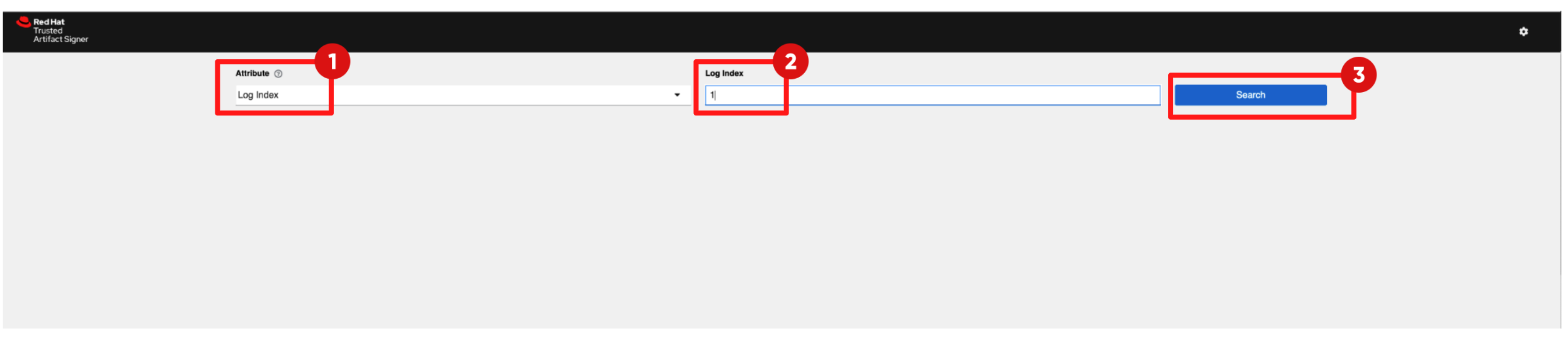The image size is (1568, 338).
Task: Click the red circle badge numbered 1
Action: coord(332,61)
